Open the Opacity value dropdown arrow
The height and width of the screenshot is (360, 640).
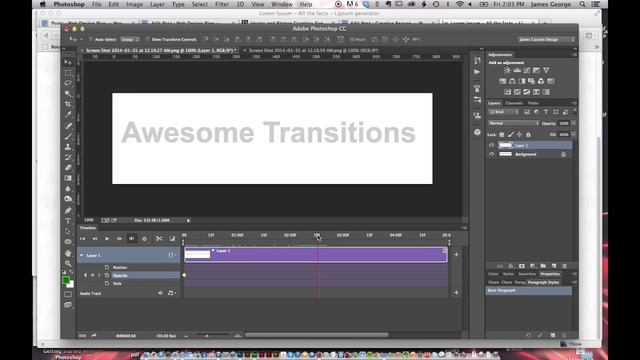tap(573, 123)
